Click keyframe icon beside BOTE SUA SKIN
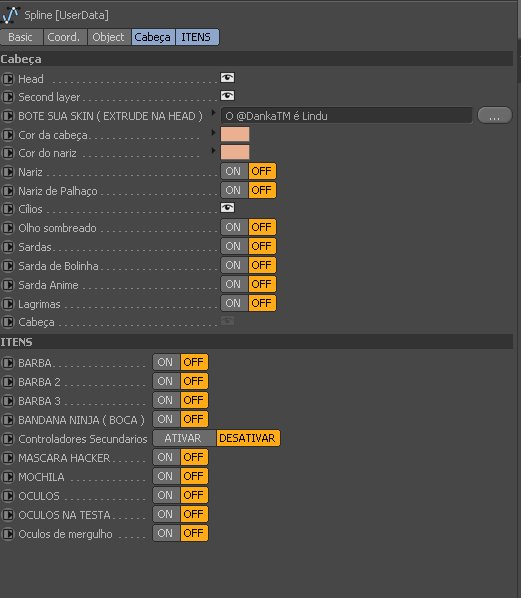Screen dimensions: 521x598 pos(8,116)
